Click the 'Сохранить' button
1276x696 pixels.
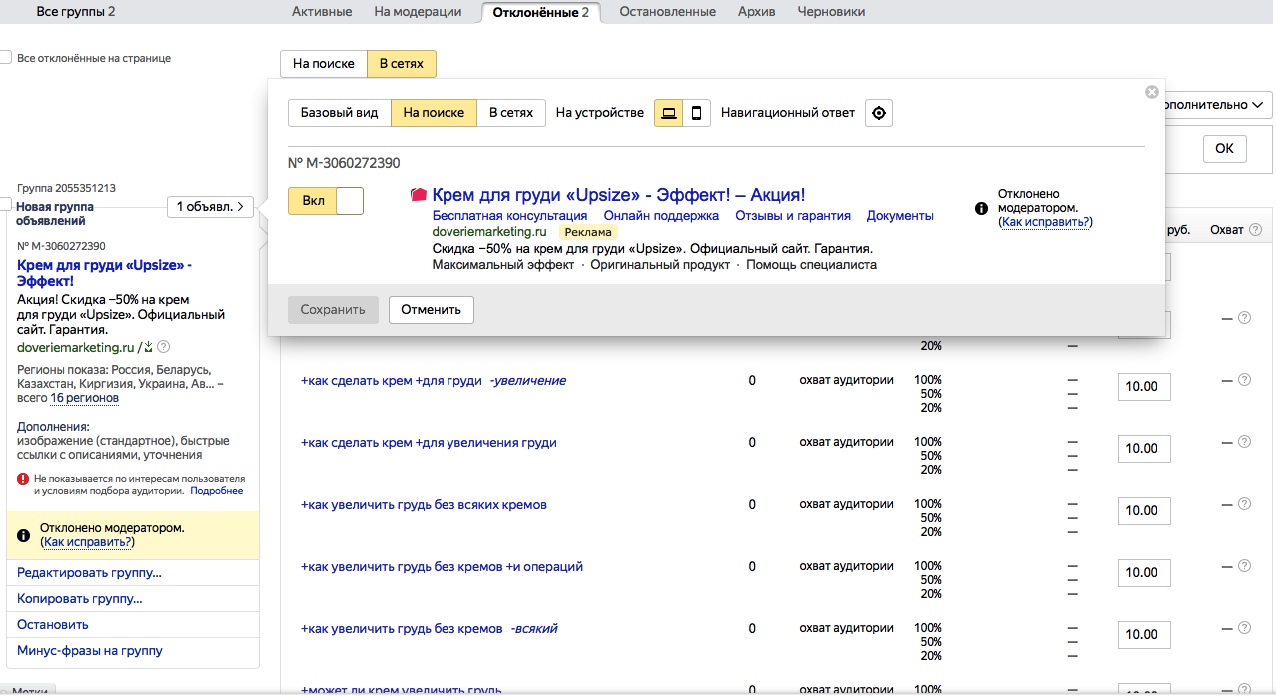(x=334, y=310)
